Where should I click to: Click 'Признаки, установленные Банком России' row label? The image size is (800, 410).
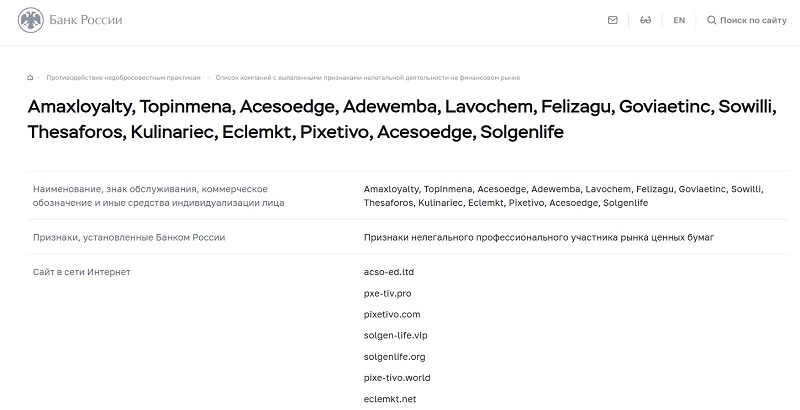[x=129, y=237]
